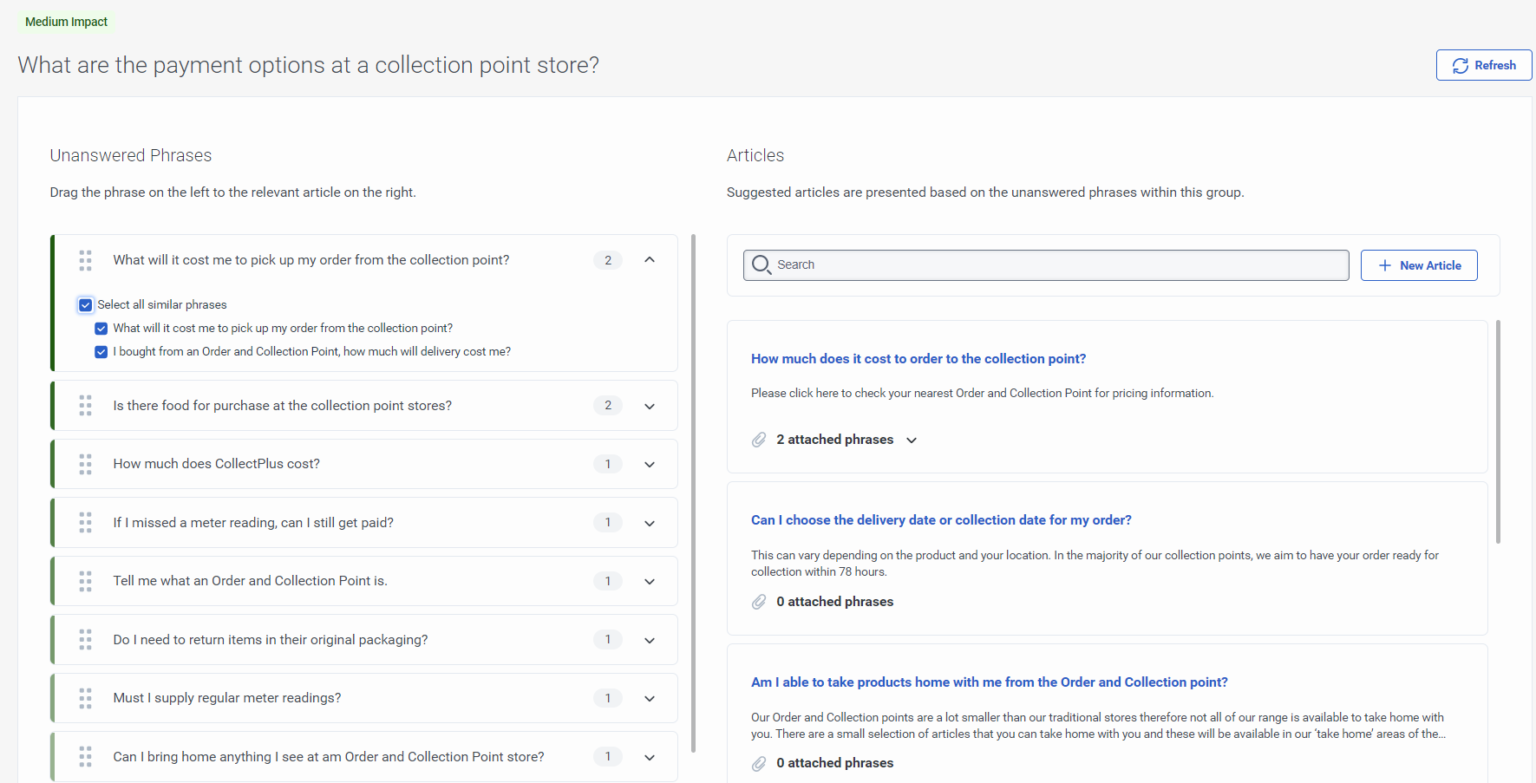The height and width of the screenshot is (783, 1536).
Task: Click inside the article Search field
Action: [1045, 264]
